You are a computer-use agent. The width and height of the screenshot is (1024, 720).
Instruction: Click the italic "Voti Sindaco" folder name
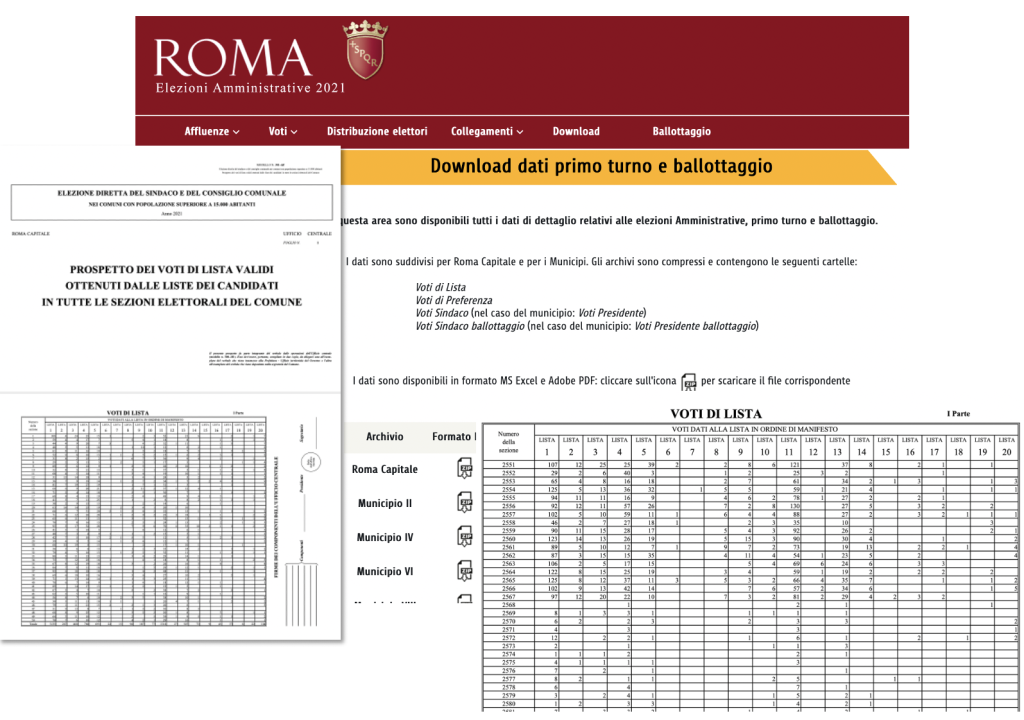(442, 313)
